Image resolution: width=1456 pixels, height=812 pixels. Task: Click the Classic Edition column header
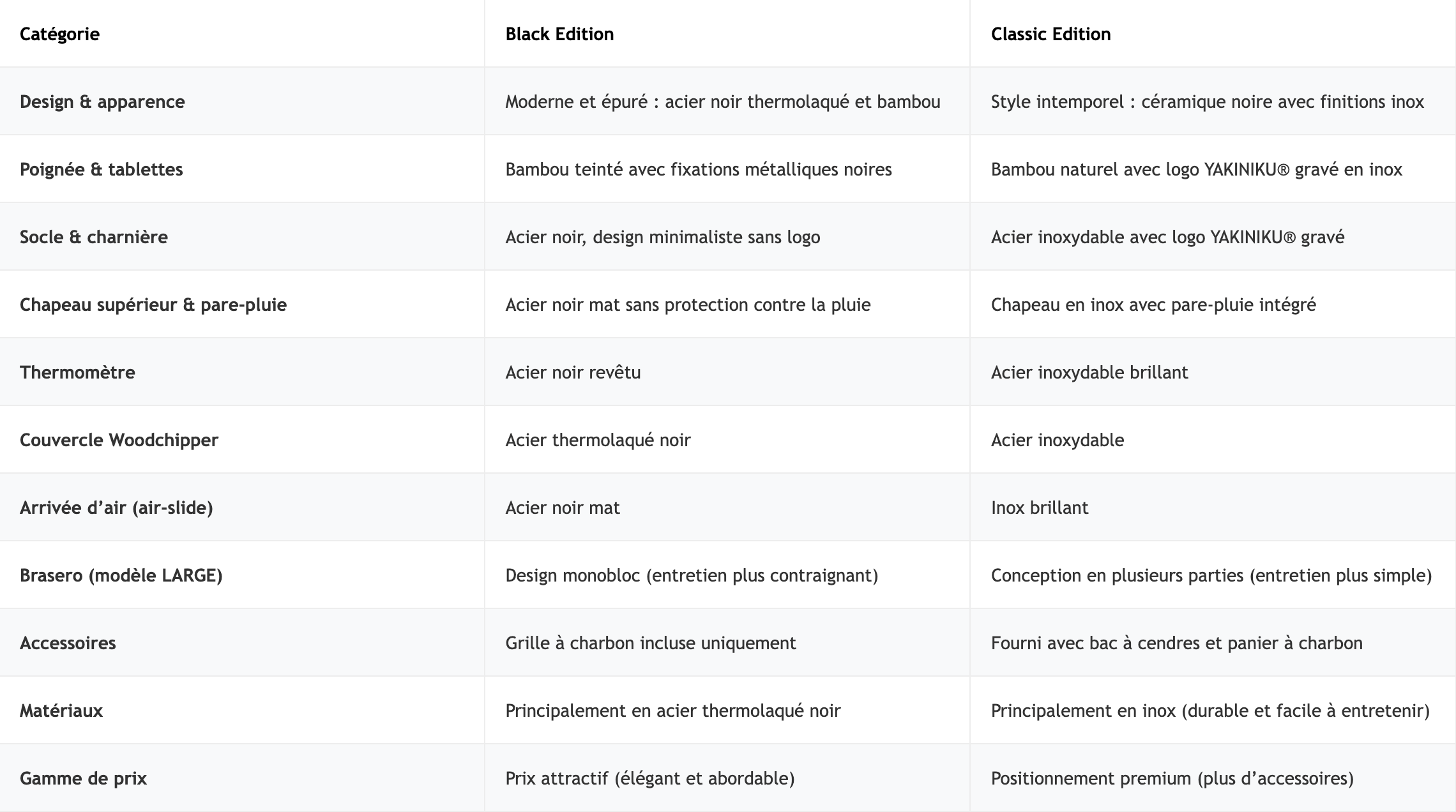(x=1050, y=34)
